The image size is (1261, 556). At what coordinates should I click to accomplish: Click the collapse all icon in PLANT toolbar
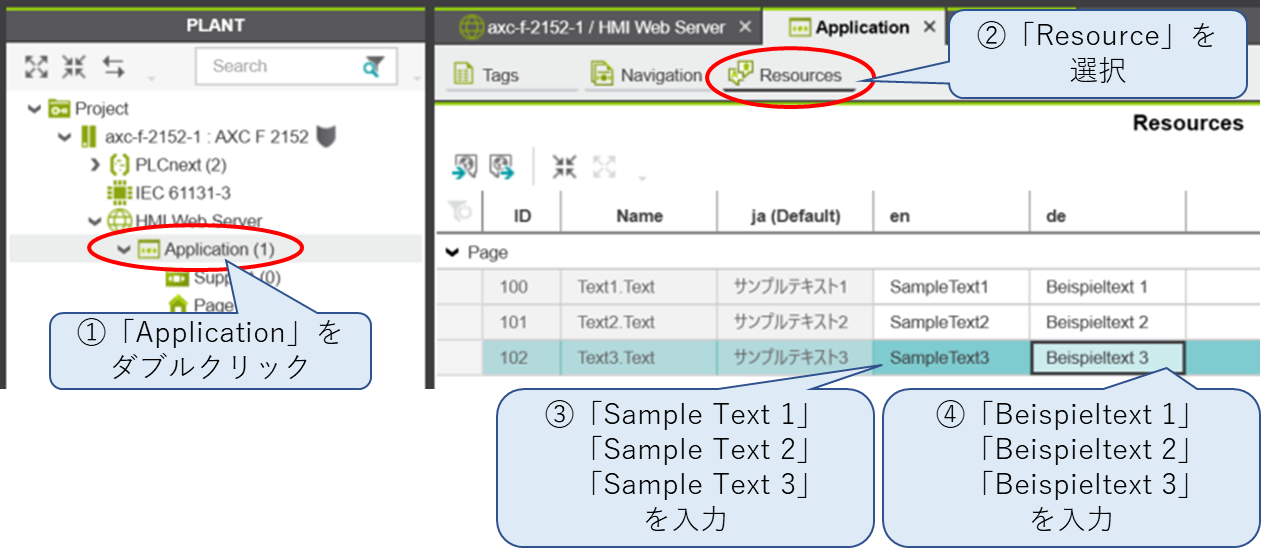click(74, 67)
